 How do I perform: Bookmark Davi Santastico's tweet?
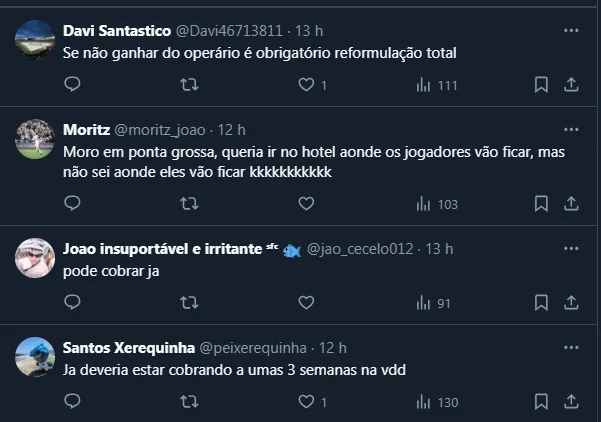pos(541,85)
